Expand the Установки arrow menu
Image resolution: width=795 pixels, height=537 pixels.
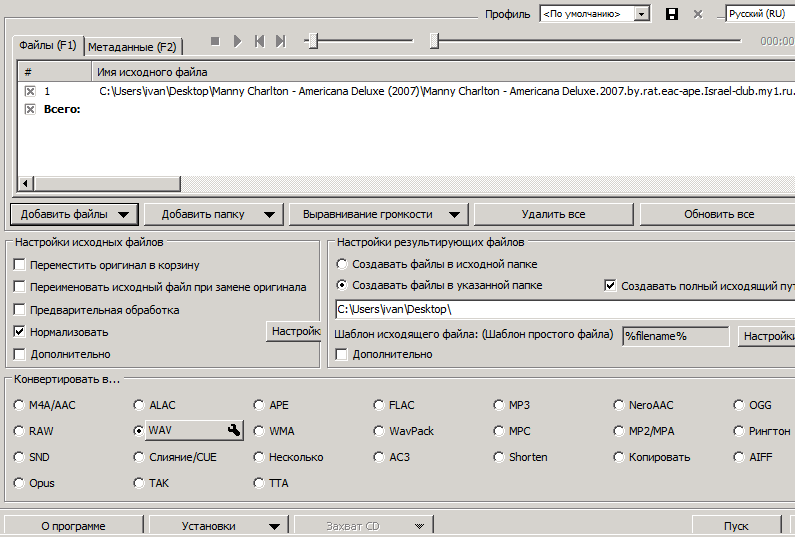click(x=274, y=526)
